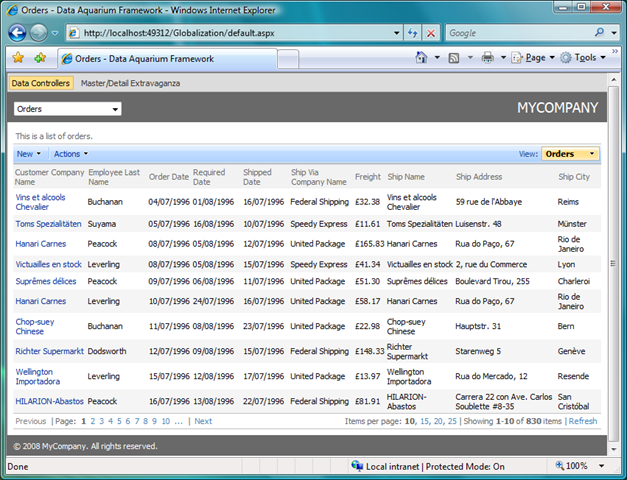The image size is (627, 480).
Task: Open Victuailles en stock customer link
Action: tap(48, 264)
